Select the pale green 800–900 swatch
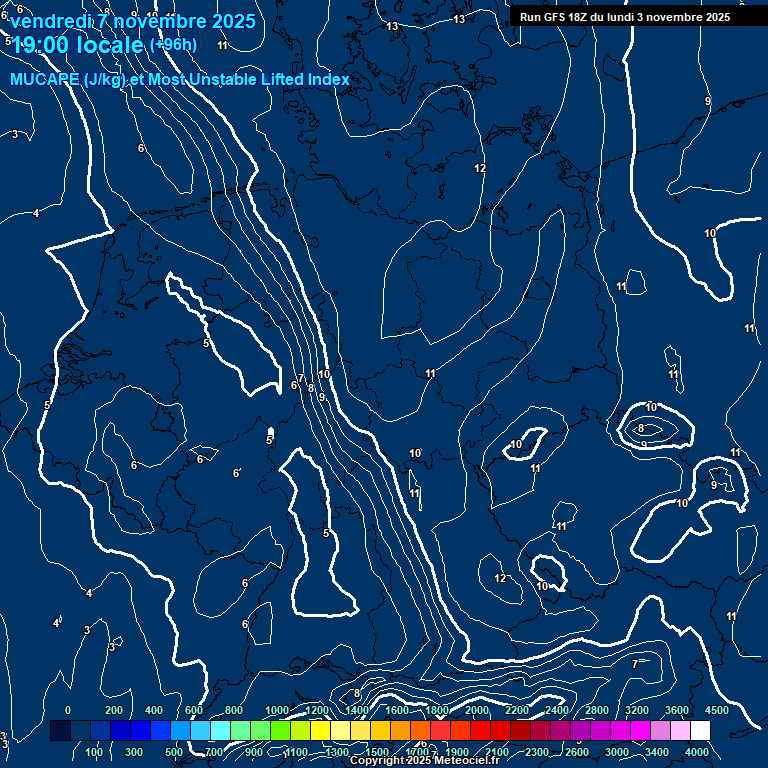Screen dimensions: 768x768 point(240,730)
